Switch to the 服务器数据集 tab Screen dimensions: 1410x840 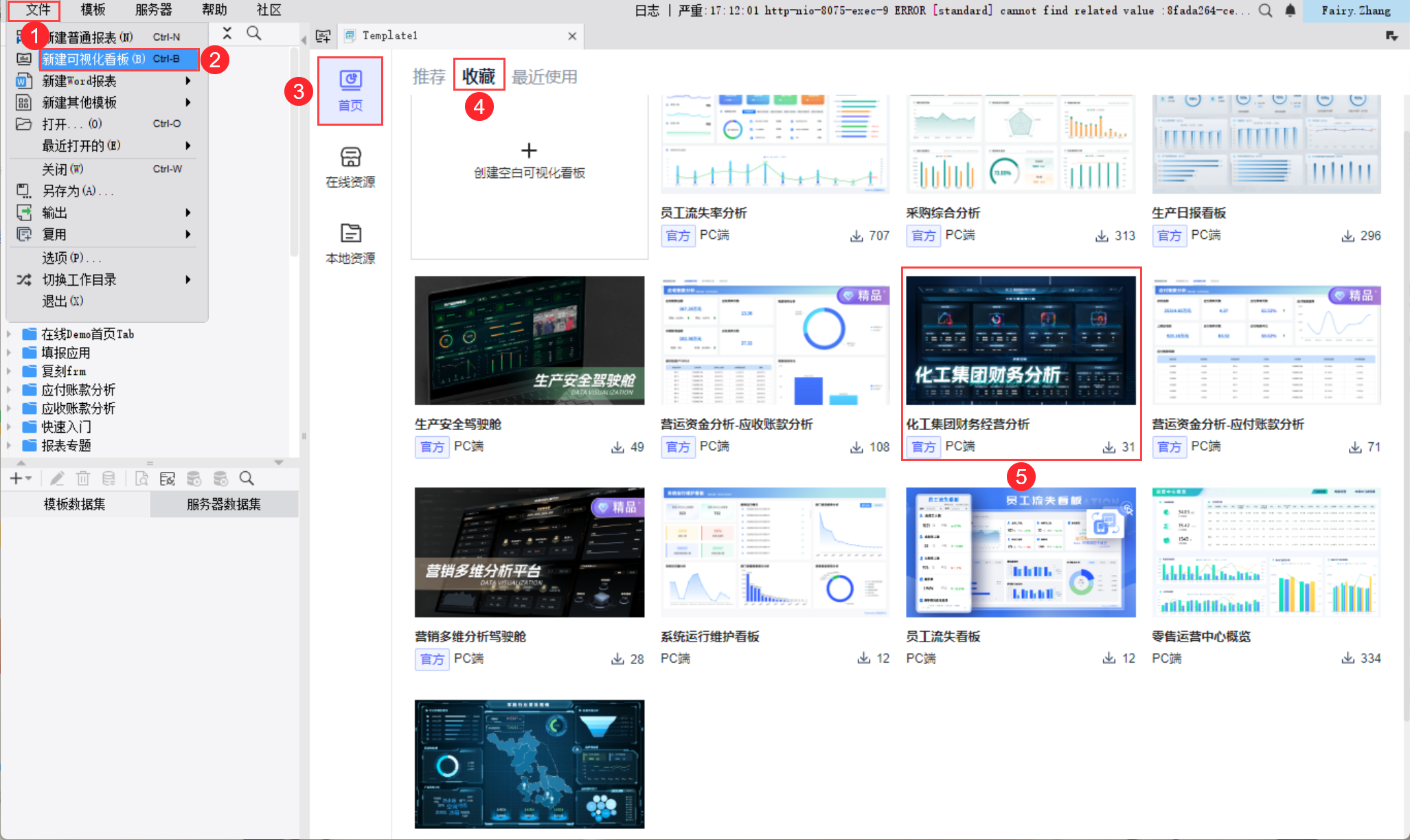click(224, 504)
